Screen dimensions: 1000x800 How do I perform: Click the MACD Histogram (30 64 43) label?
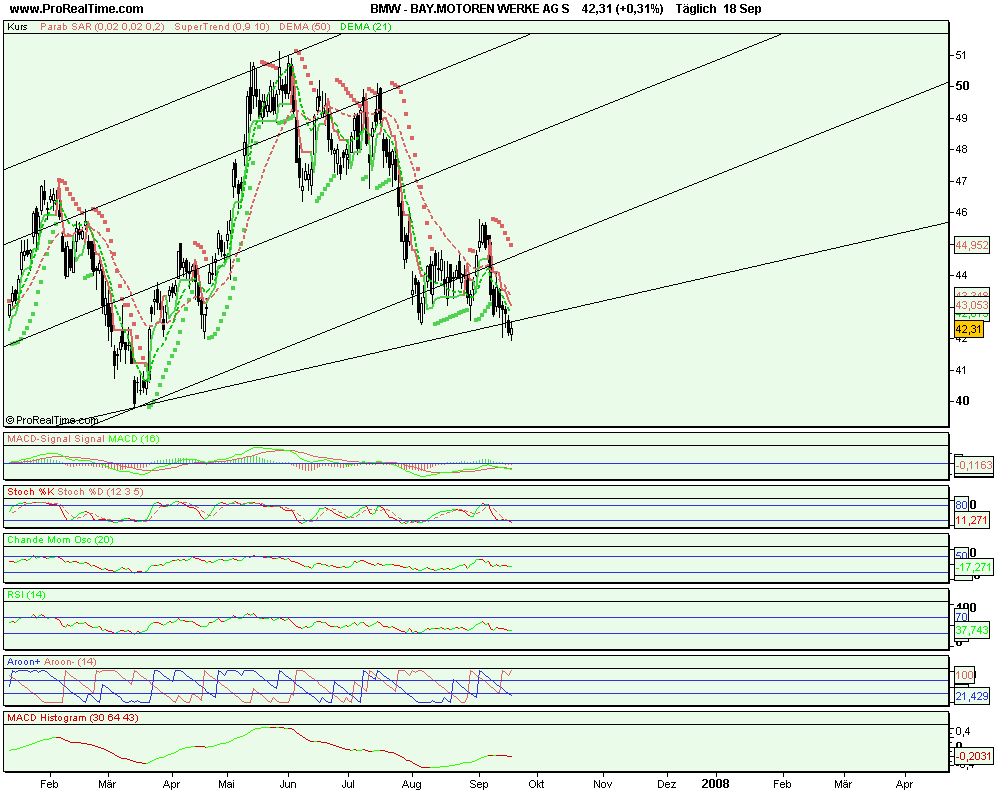click(73, 718)
